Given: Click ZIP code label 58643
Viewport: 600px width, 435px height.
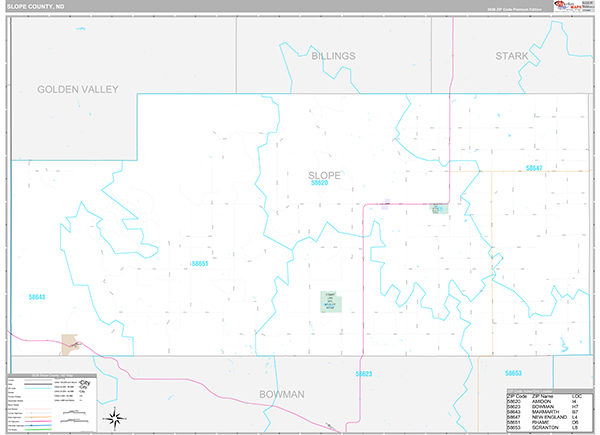Looking at the screenshot, I should 37,297.
